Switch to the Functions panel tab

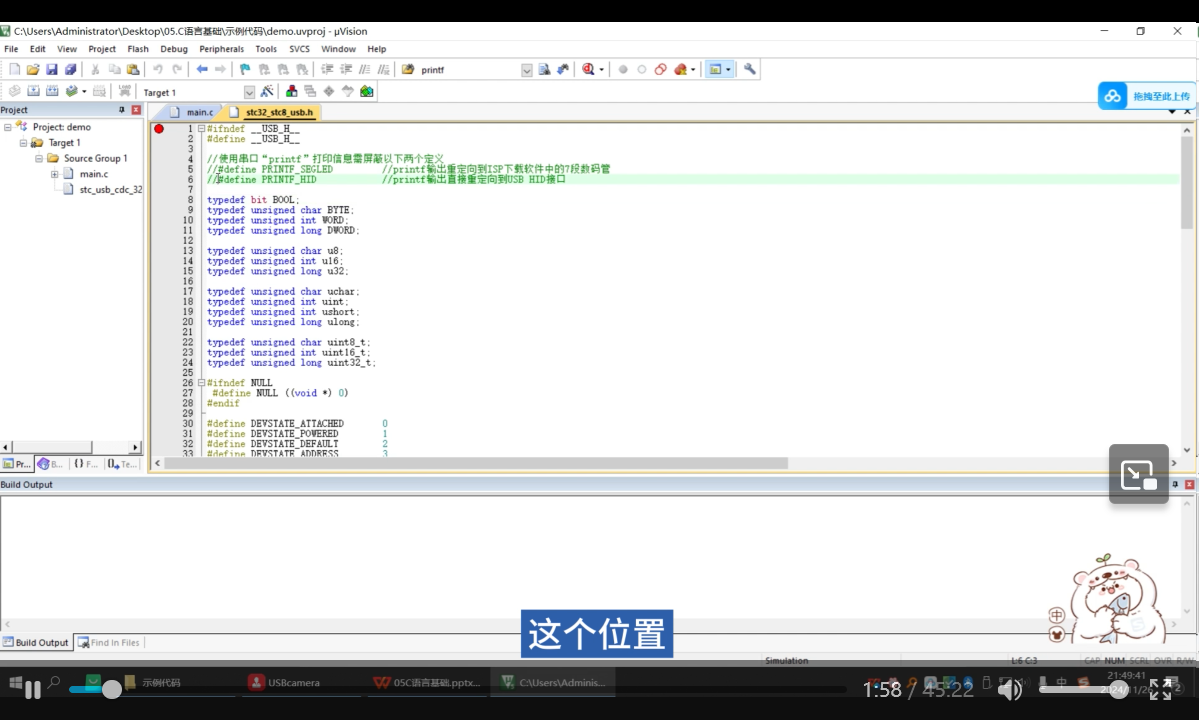[85, 464]
